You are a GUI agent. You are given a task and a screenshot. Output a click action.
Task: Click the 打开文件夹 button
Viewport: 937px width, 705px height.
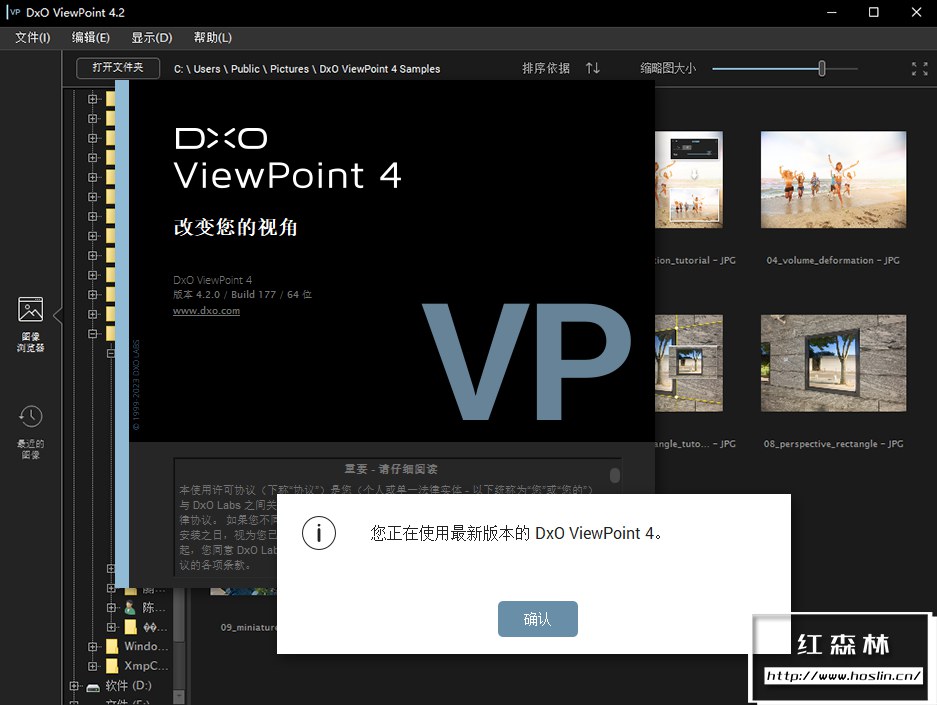[x=118, y=68]
